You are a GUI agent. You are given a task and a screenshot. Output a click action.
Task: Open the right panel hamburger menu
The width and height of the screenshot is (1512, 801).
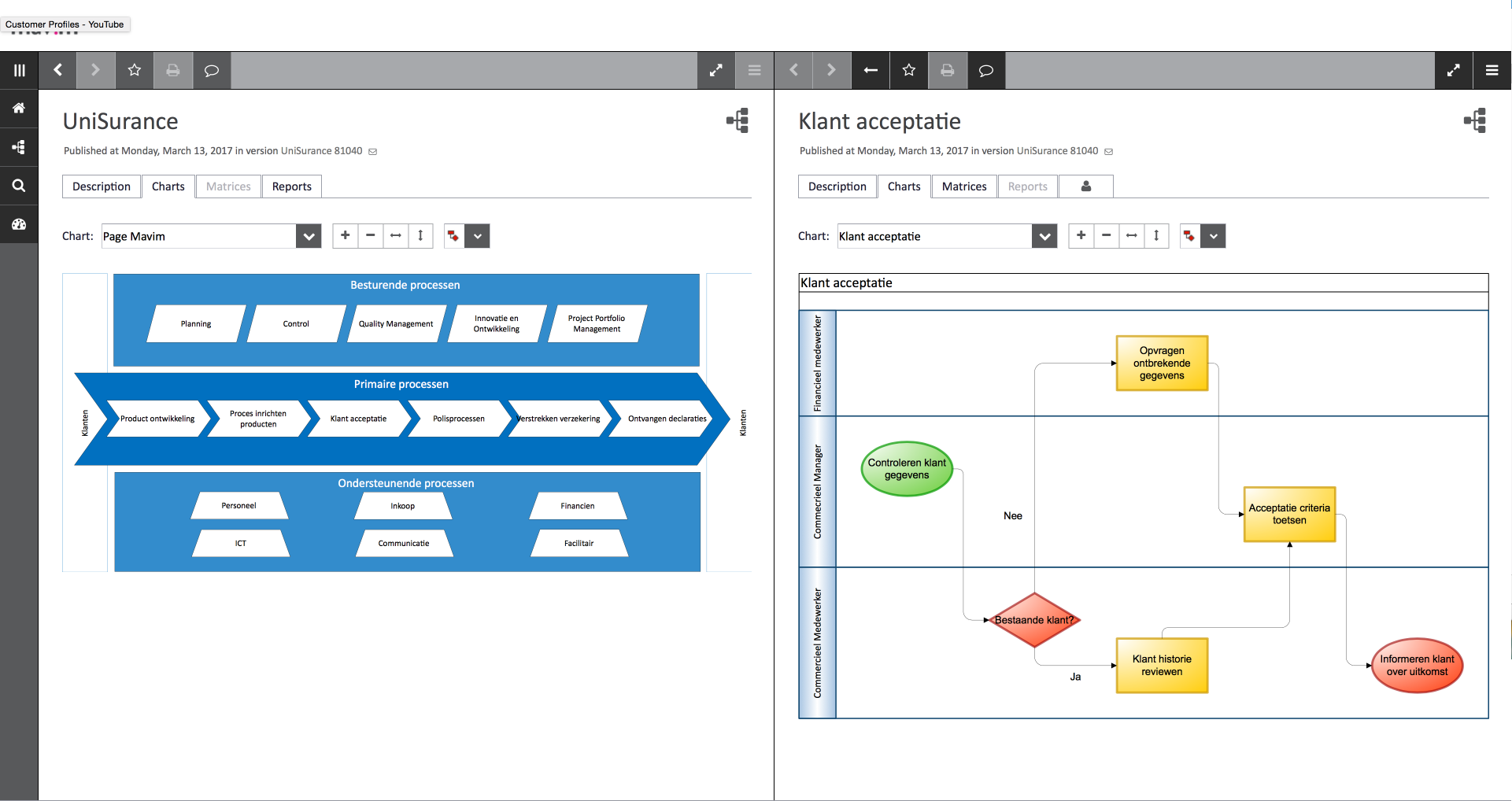pyautogui.click(x=1492, y=71)
